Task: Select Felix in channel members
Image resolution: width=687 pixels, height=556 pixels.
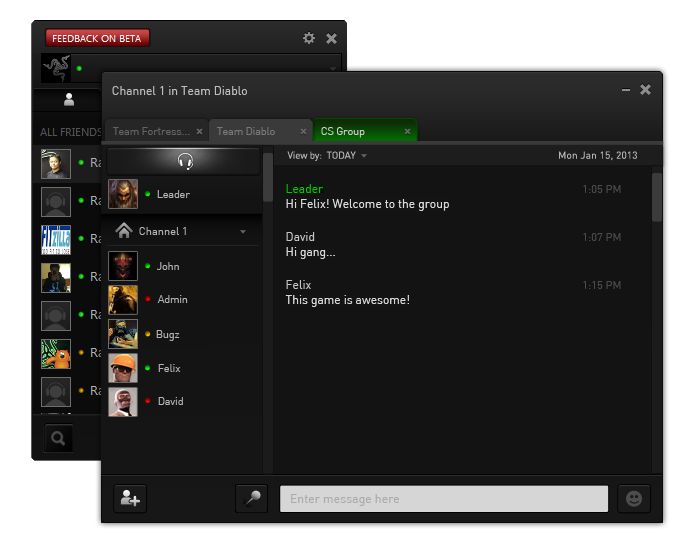Action: point(183,368)
